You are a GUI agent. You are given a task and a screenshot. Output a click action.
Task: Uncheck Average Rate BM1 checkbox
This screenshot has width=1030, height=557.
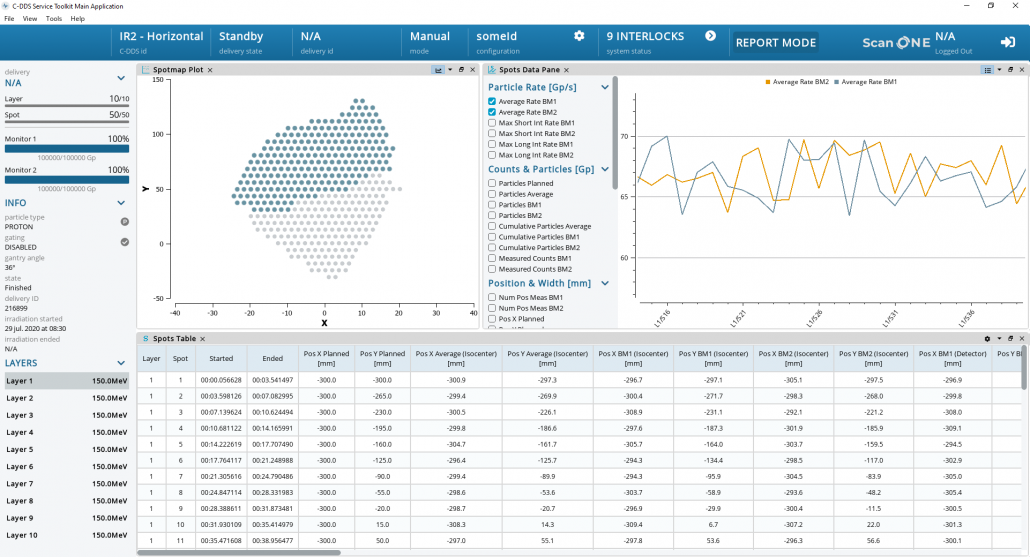pos(492,102)
